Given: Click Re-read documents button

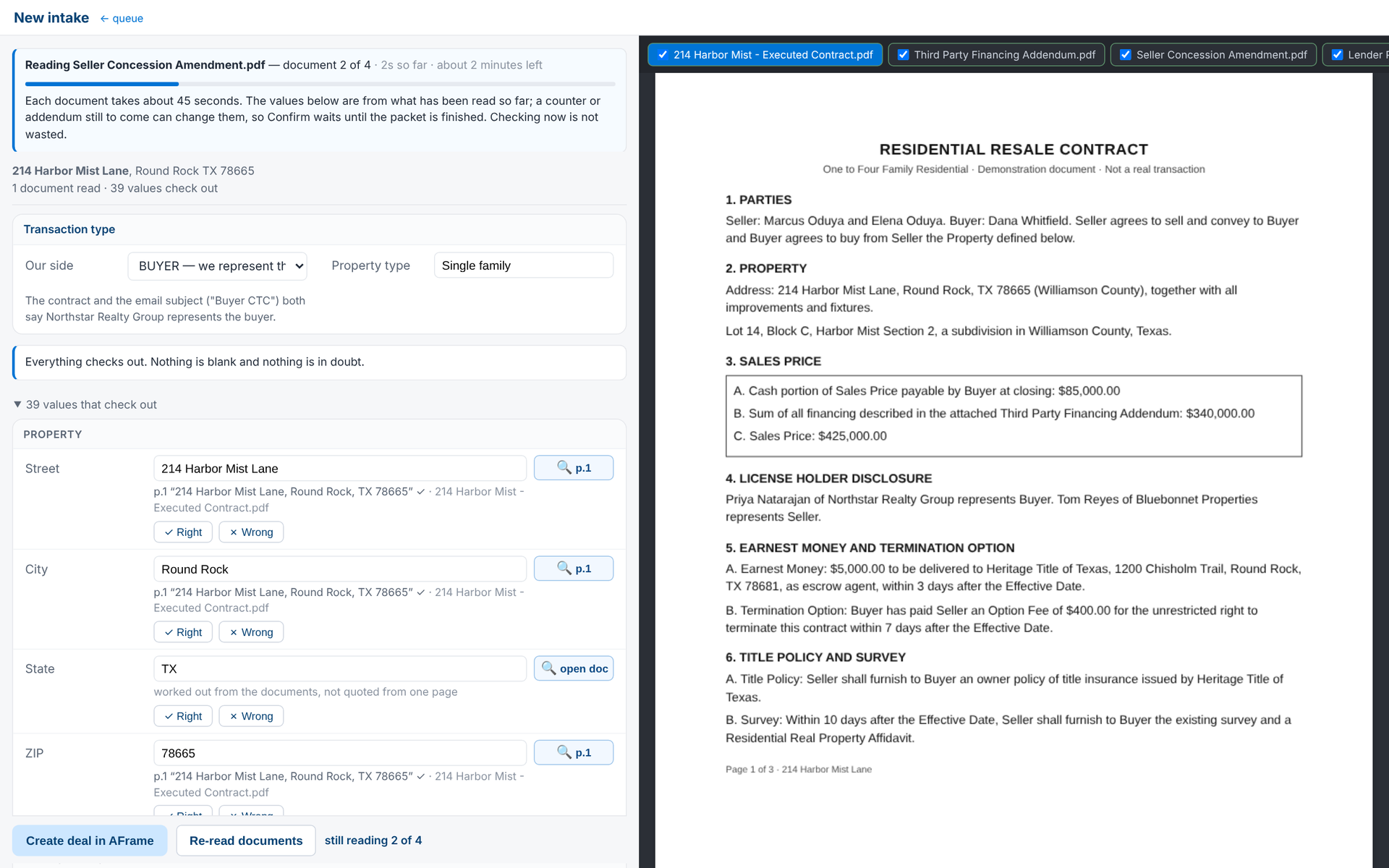Looking at the screenshot, I should 246,841.
